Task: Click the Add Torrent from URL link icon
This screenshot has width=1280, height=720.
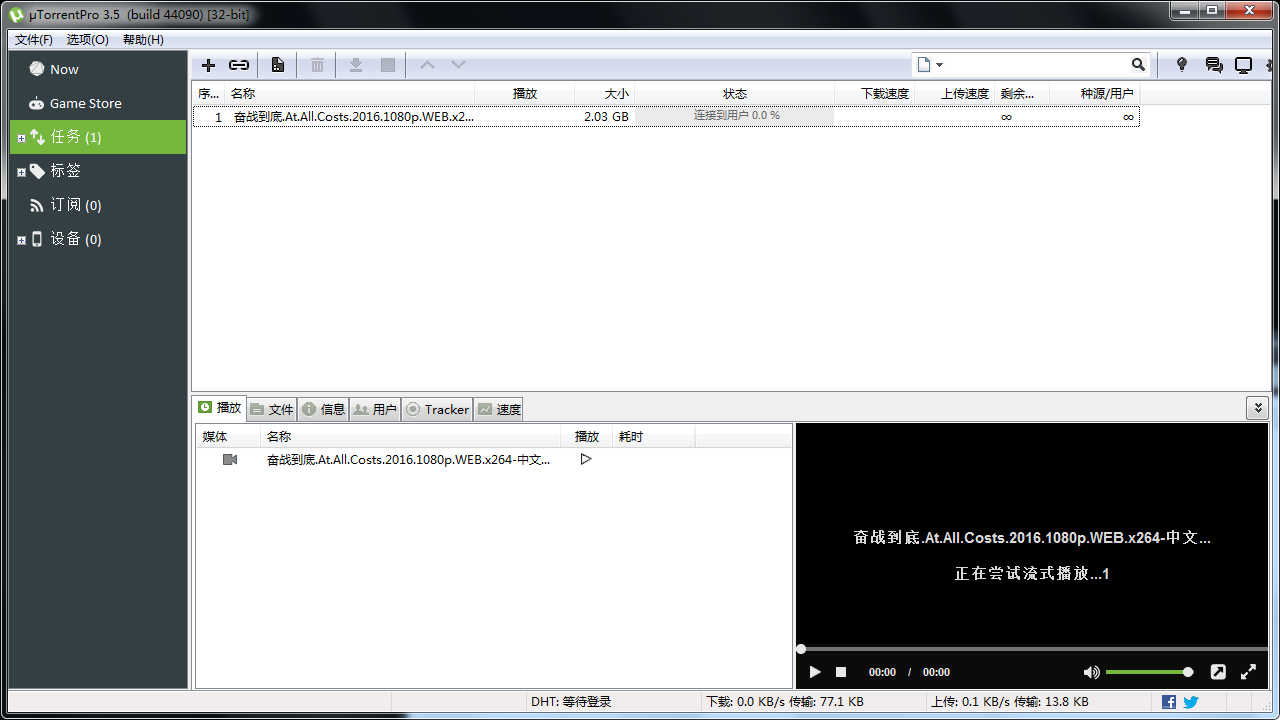Action: (239, 65)
